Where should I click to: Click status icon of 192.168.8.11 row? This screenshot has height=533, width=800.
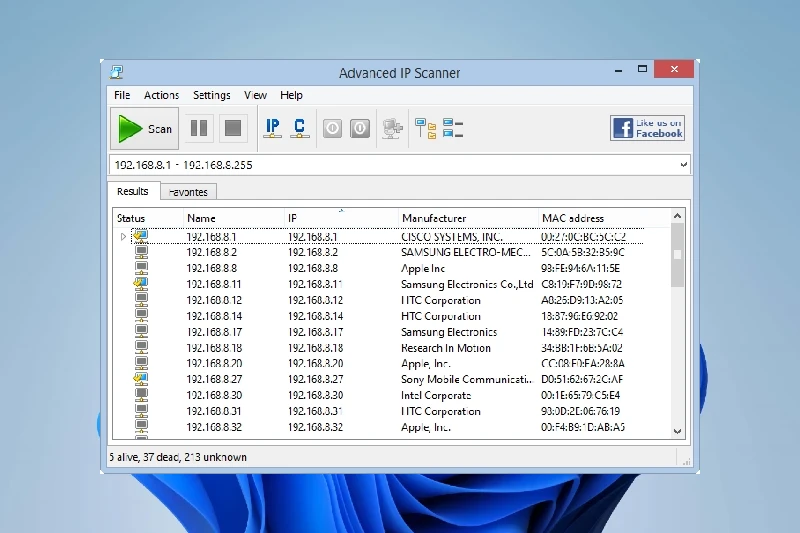[140, 284]
